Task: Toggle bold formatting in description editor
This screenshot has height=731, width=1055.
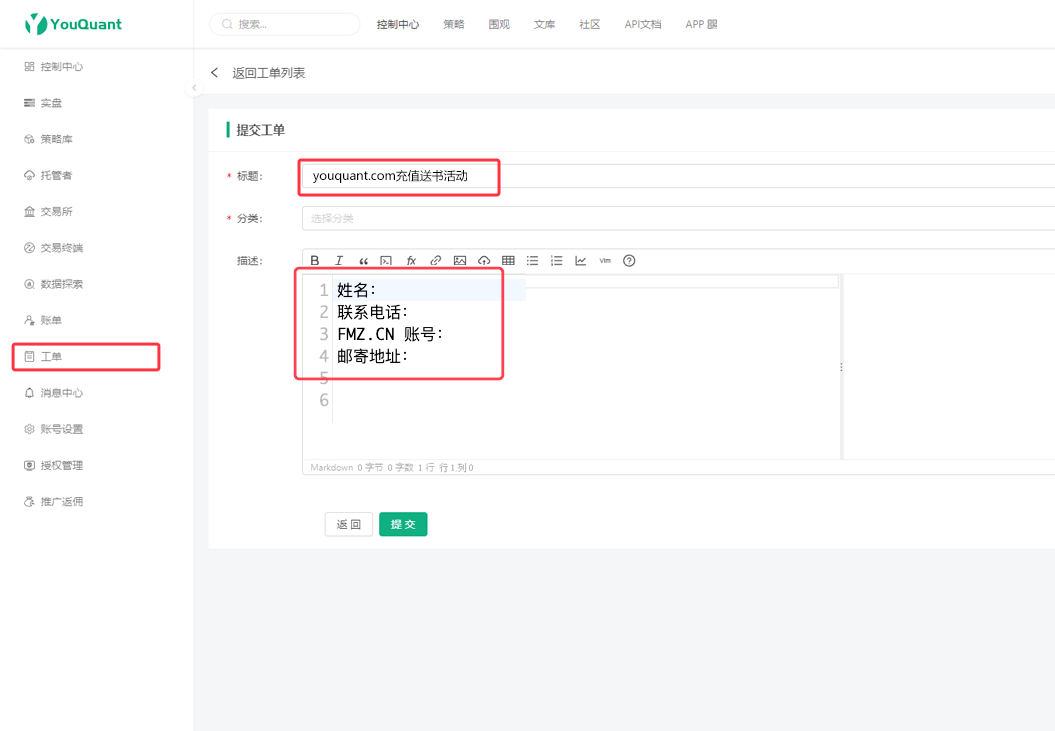Action: pyautogui.click(x=314, y=260)
